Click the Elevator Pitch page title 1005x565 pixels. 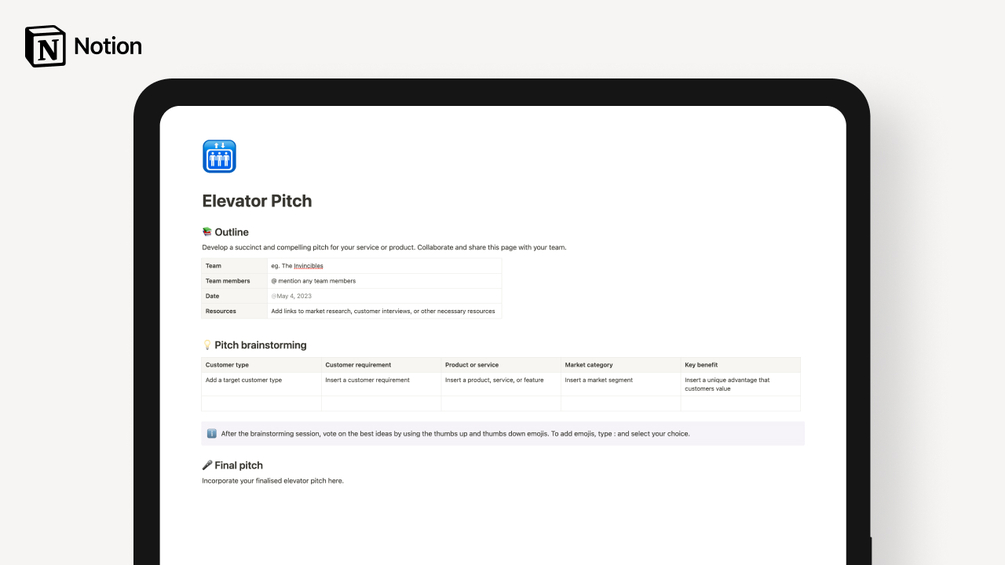(x=257, y=201)
